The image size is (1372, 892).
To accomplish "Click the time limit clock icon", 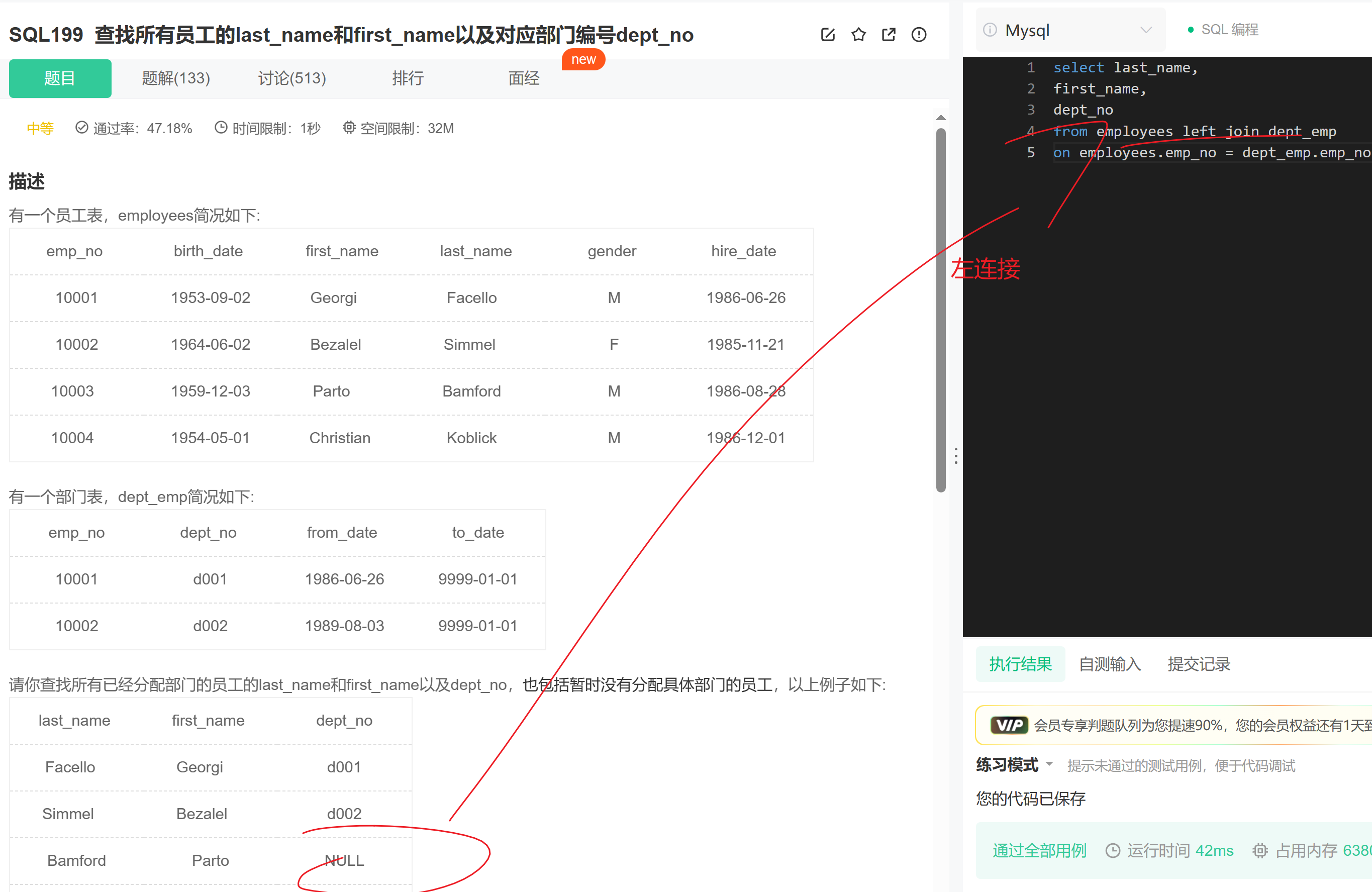I will [221, 128].
